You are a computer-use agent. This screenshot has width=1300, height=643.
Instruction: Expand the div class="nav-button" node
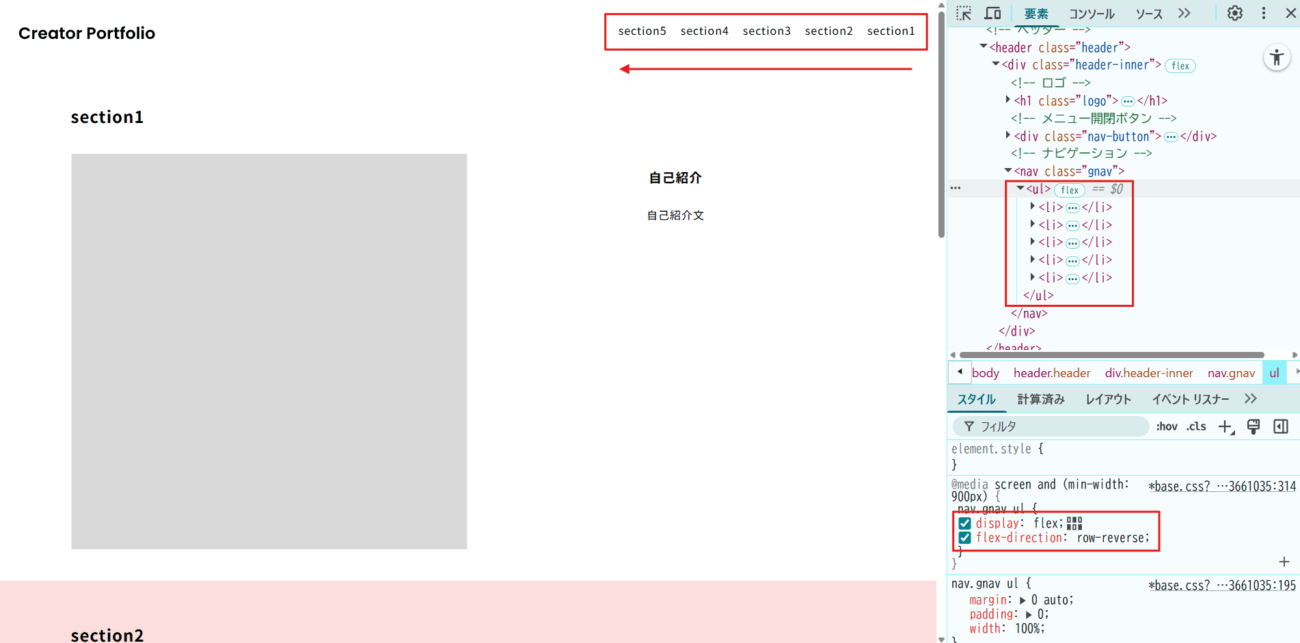[x=1008, y=136]
